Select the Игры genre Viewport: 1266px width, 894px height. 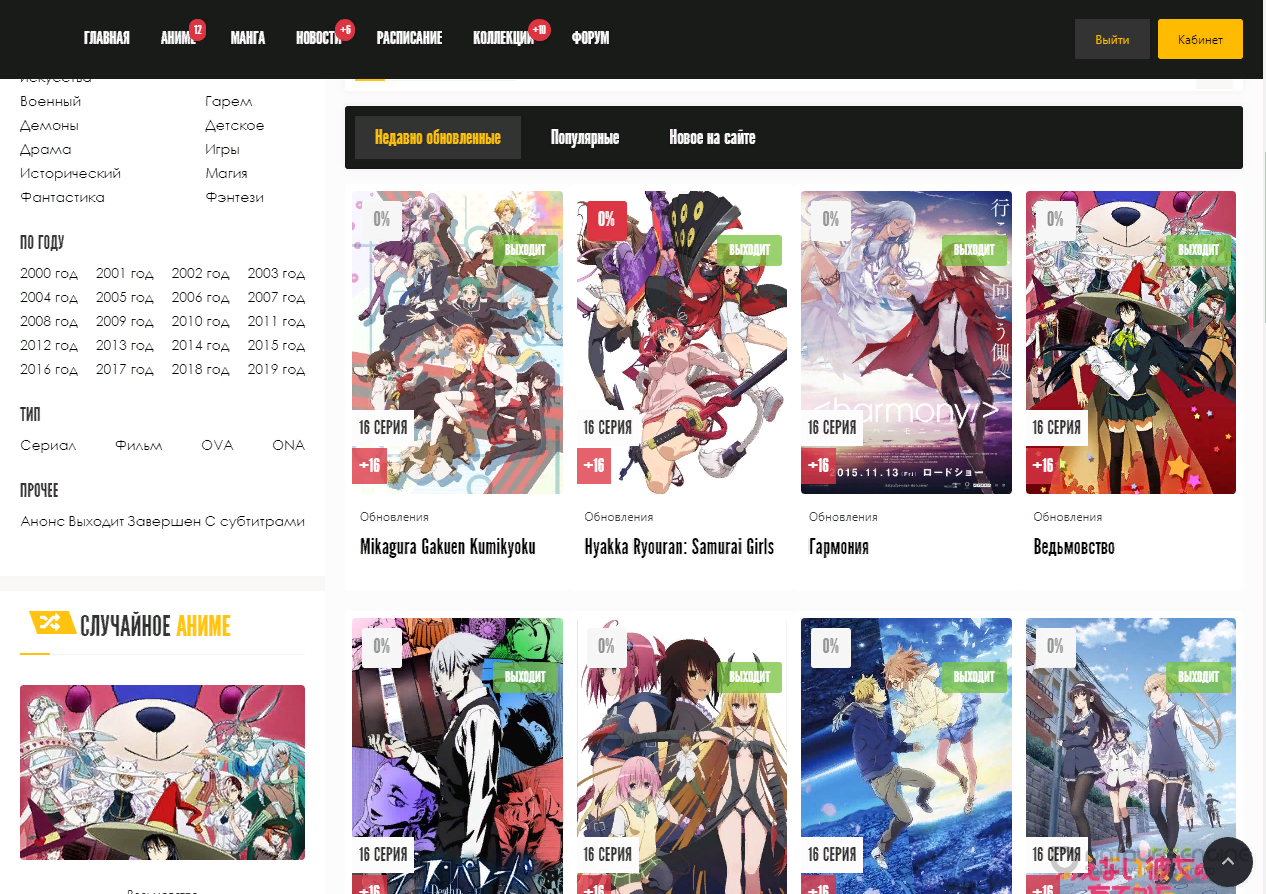222,149
